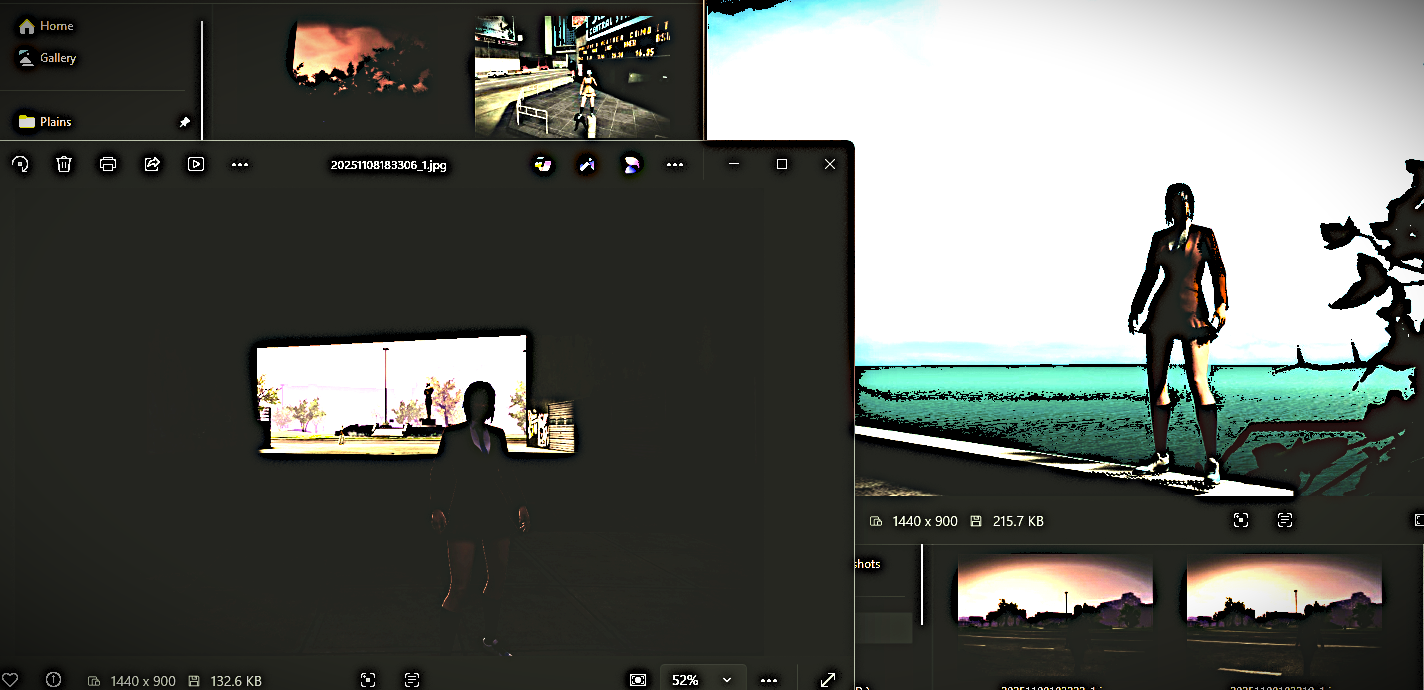Viewport: 1424px width, 690px height.
Task: Open bottom three-dots menu beside zoom
Action: click(x=769, y=680)
